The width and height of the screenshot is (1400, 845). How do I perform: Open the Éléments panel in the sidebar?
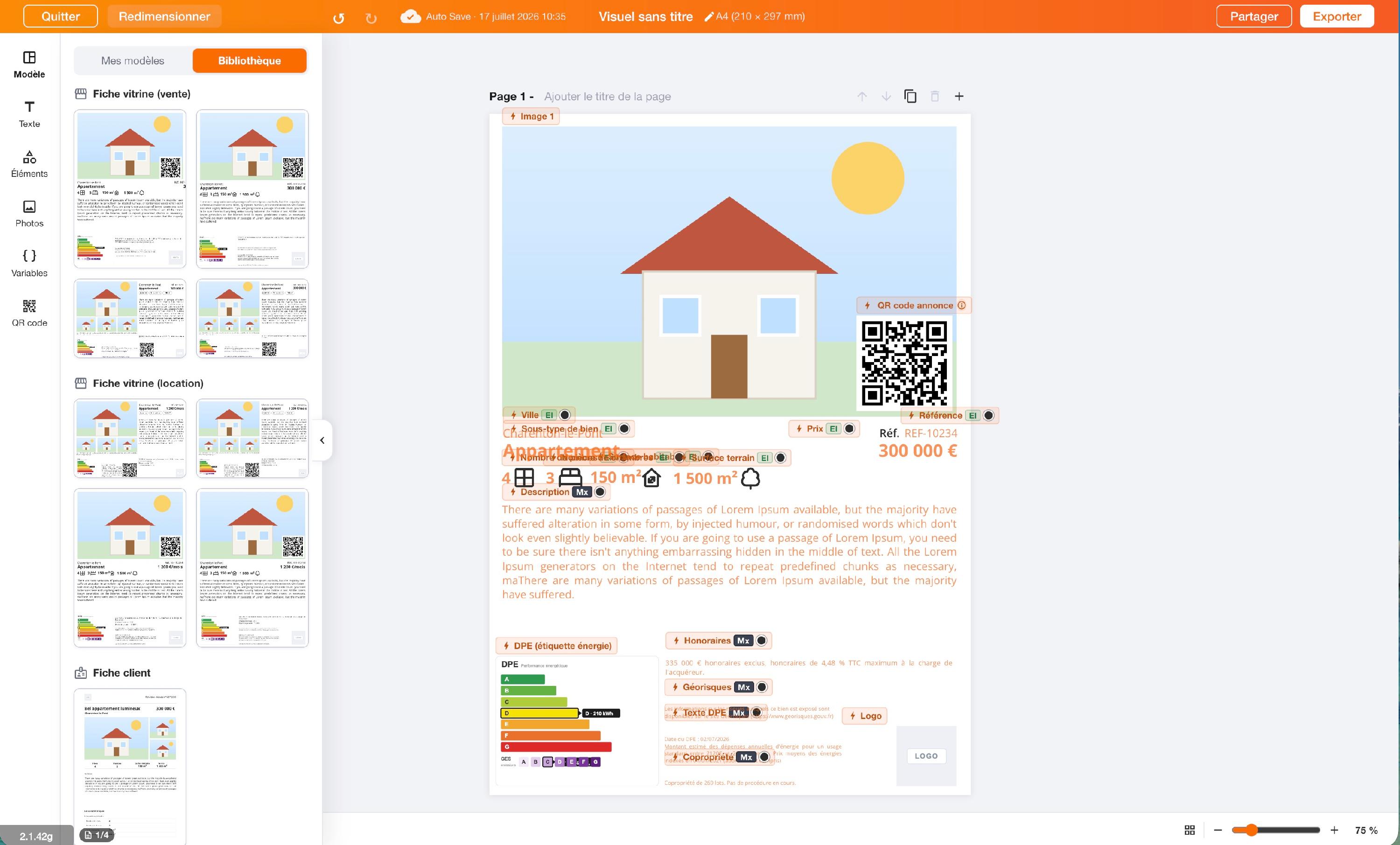pos(29,164)
